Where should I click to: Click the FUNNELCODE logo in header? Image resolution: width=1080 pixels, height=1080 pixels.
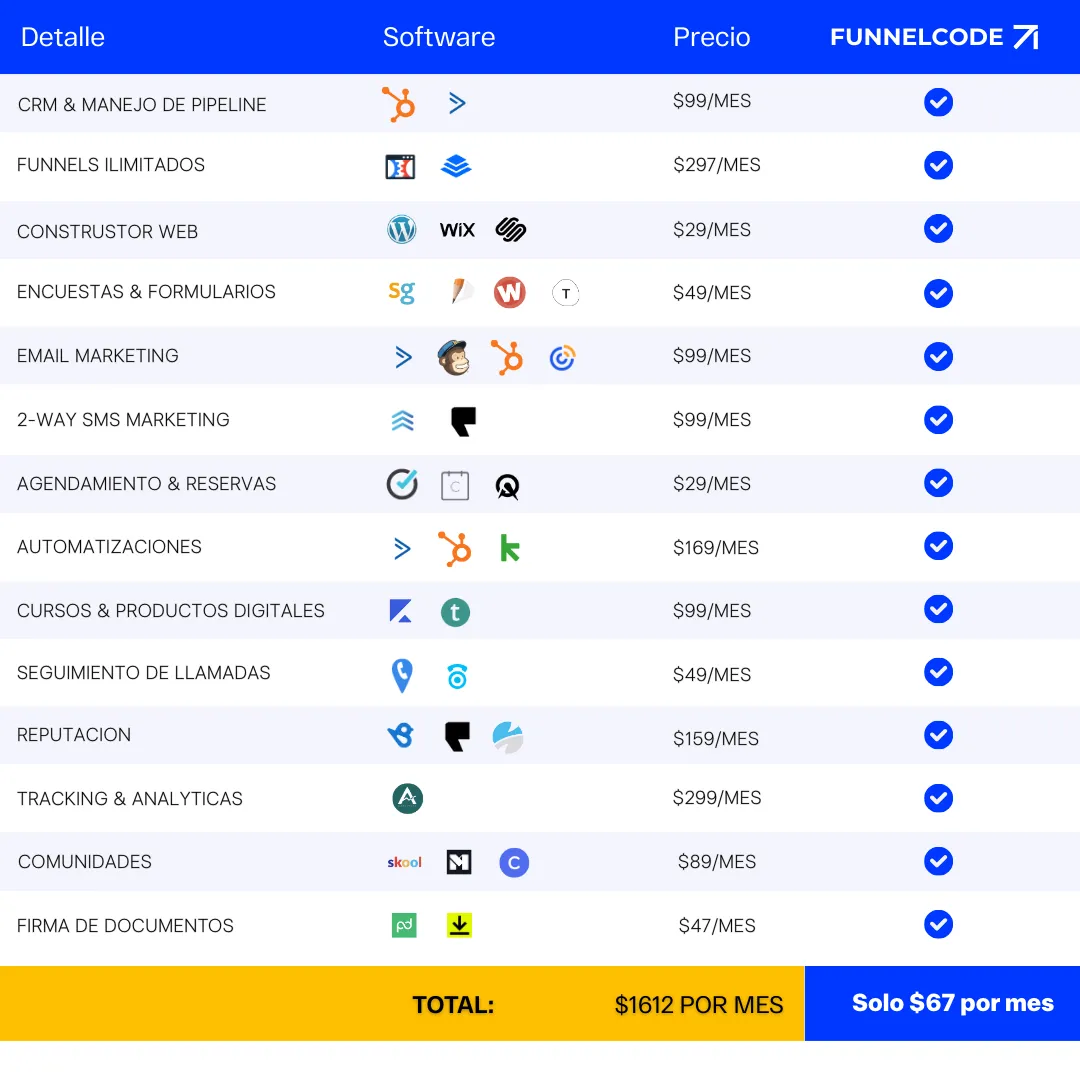934,37
